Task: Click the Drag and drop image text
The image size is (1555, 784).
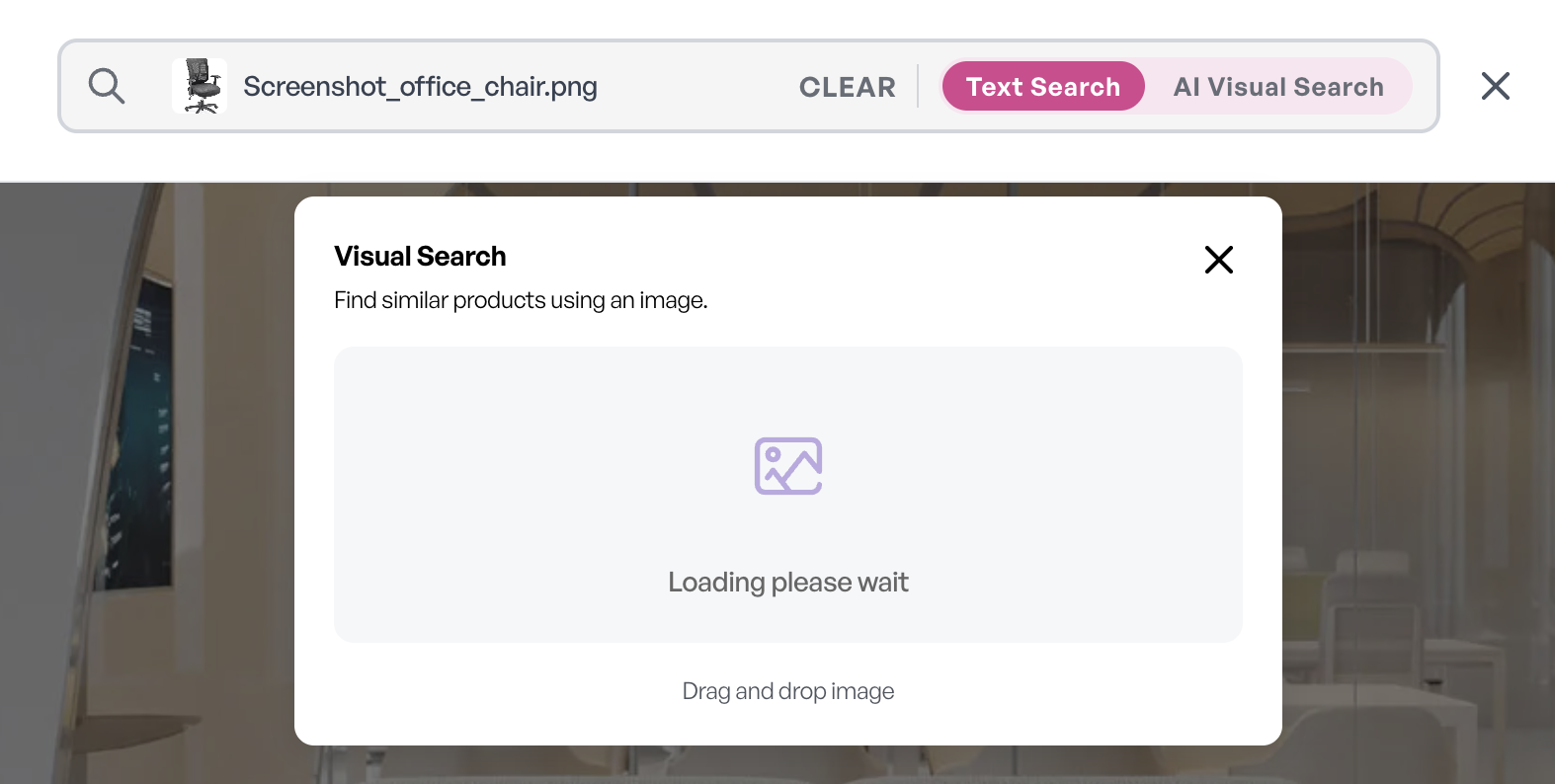Action: (788, 691)
